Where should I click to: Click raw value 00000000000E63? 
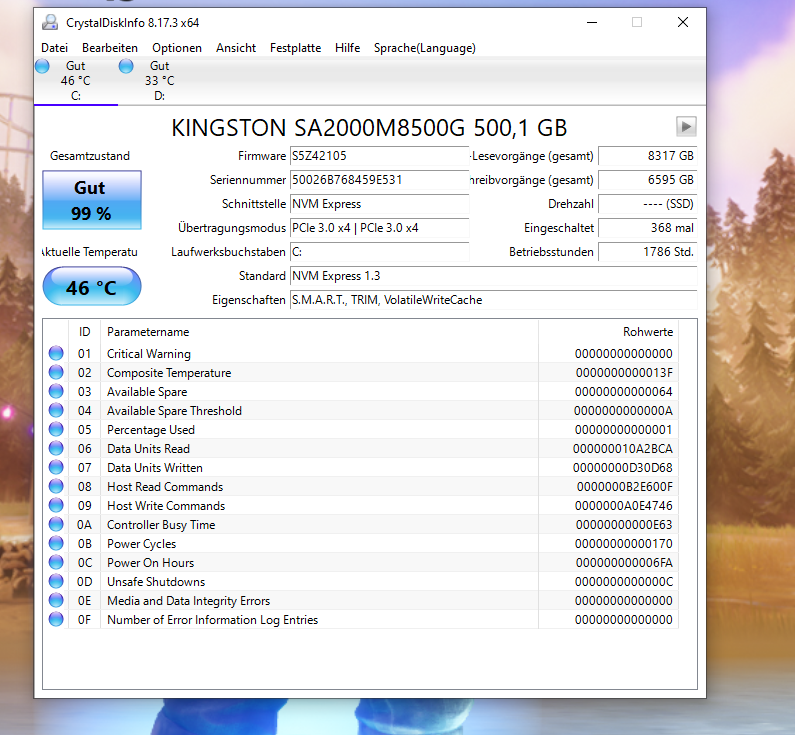pos(624,525)
